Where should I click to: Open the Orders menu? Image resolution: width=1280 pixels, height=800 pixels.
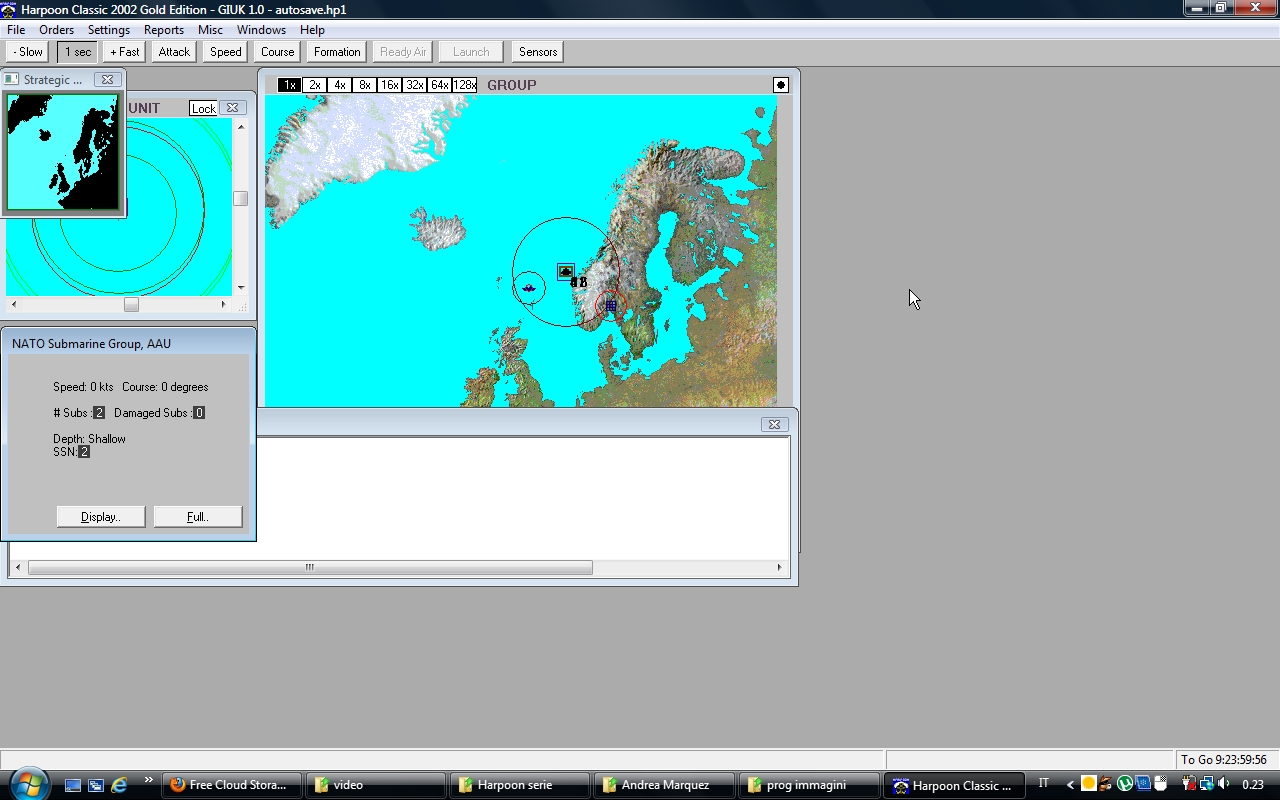(56, 30)
